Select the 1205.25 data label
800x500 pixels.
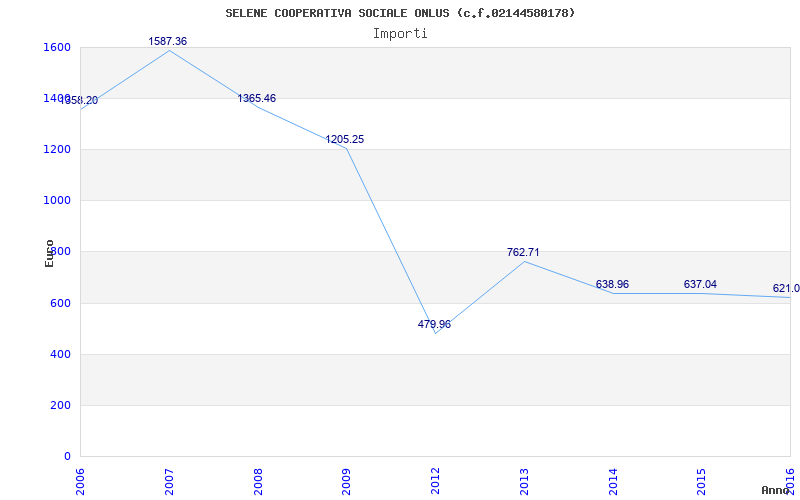pyautogui.click(x=345, y=139)
